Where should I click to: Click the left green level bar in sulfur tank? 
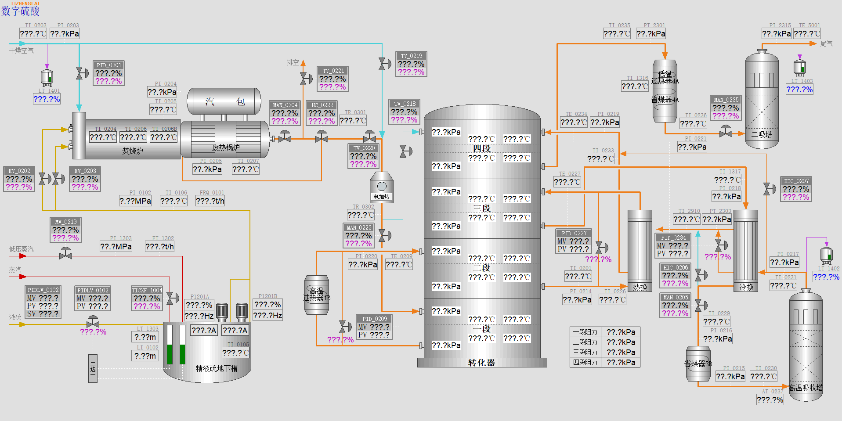pos(170,344)
